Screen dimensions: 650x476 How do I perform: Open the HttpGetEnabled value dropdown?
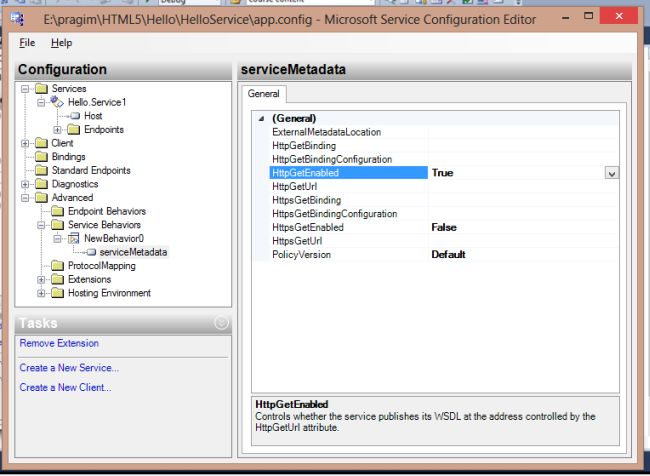tap(611, 173)
